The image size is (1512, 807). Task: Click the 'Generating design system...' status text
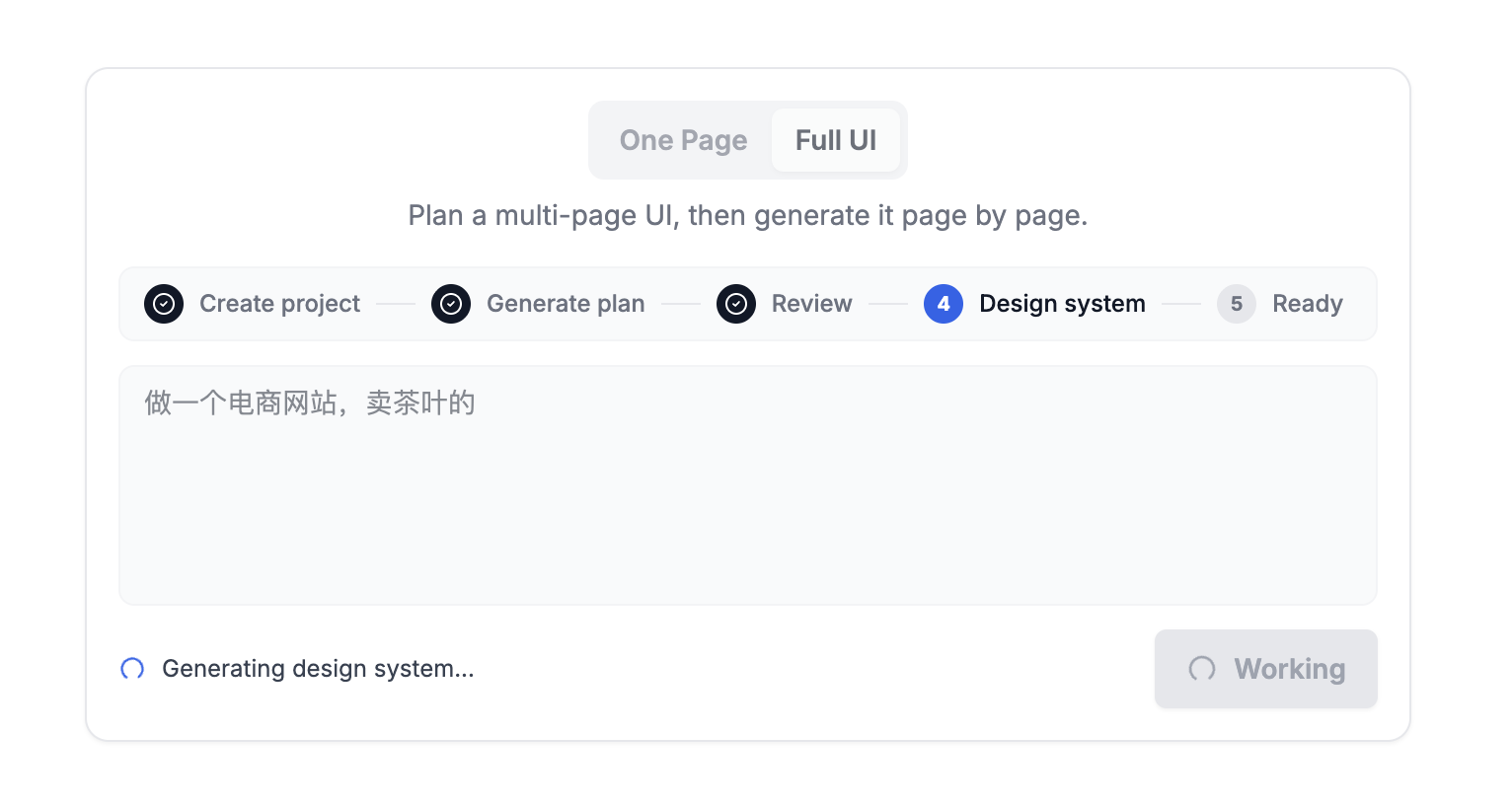[x=318, y=669]
